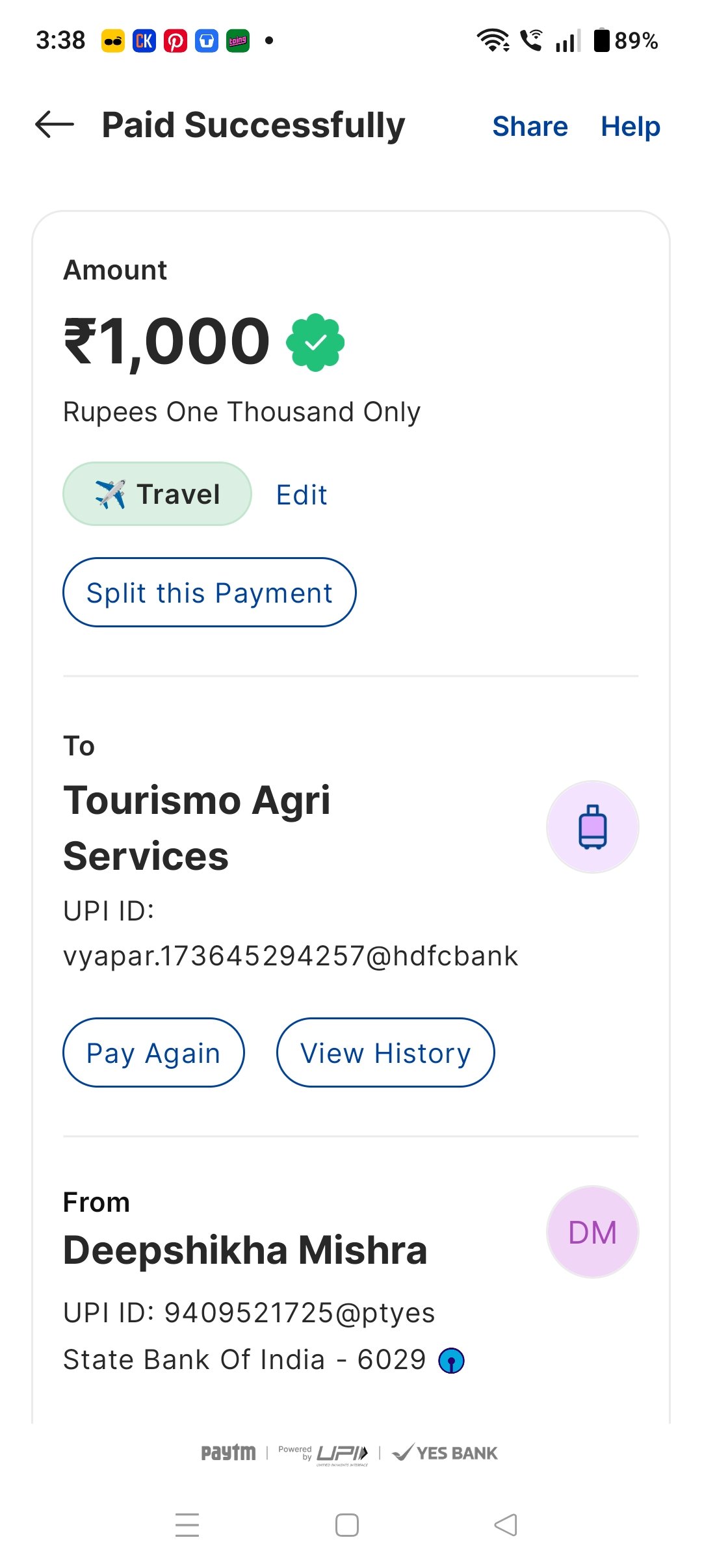Tap the airplane icon in Travel tag

click(110, 494)
